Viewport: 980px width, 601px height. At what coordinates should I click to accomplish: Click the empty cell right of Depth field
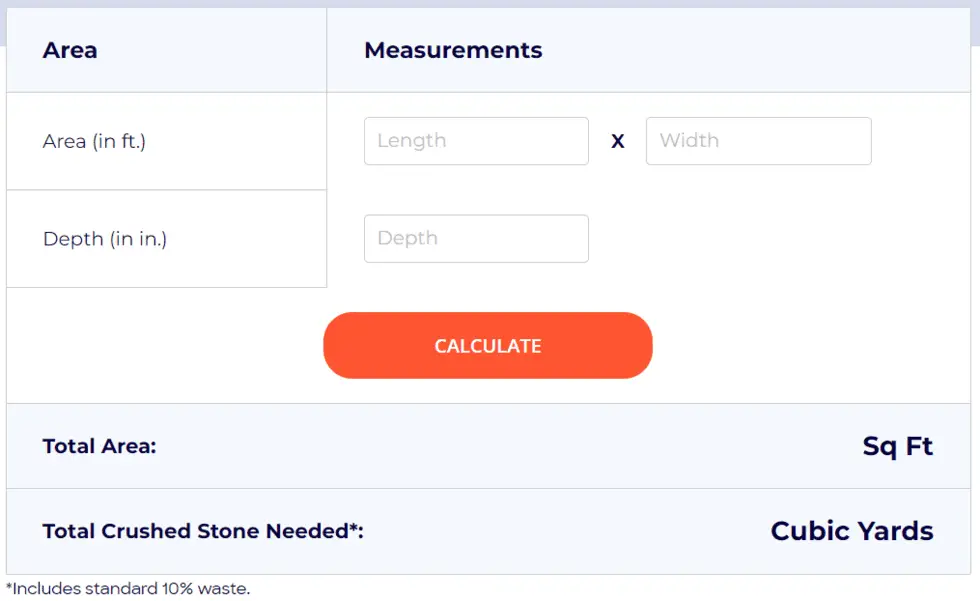(x=779, y=239)
